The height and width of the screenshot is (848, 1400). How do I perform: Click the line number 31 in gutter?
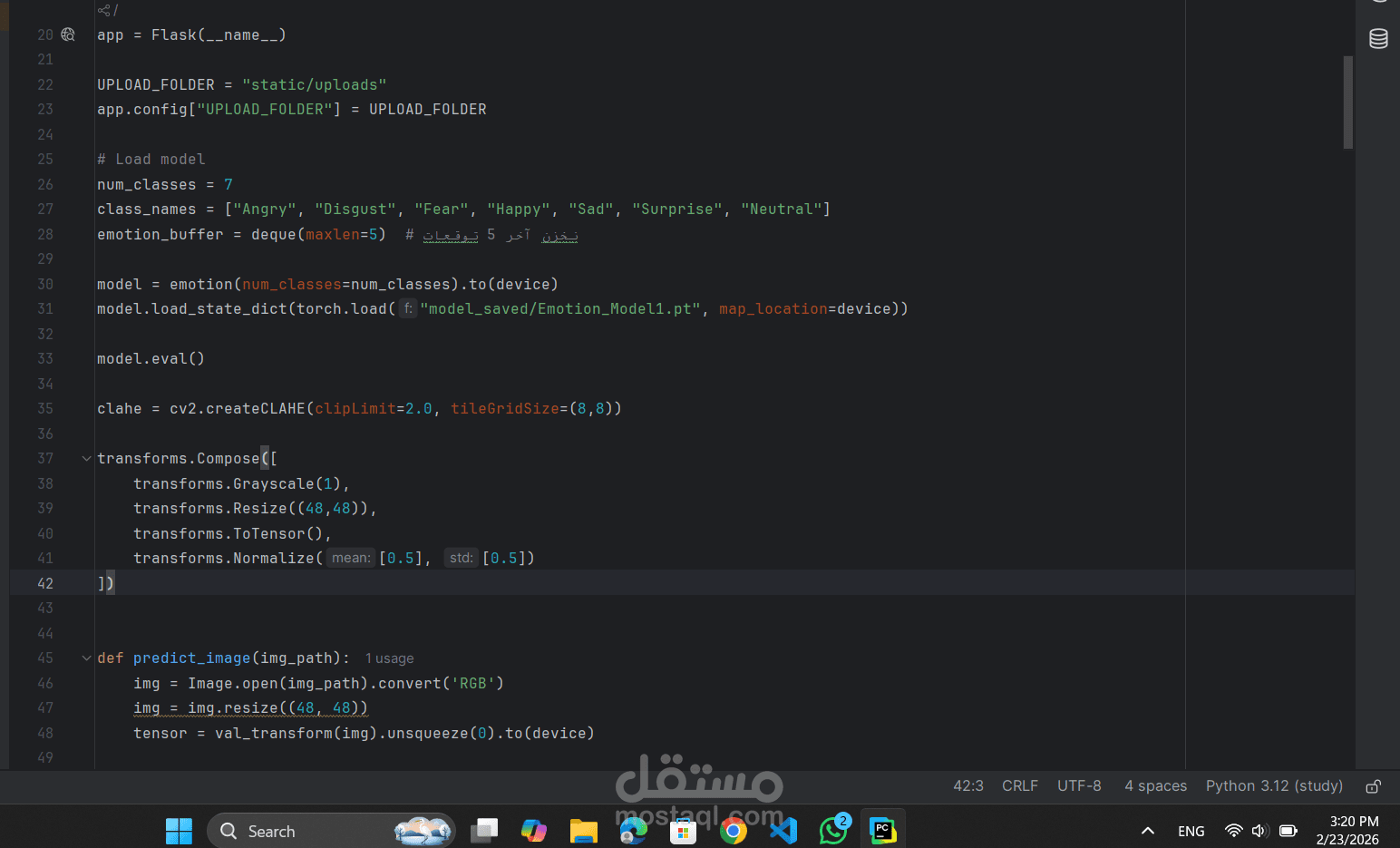point(45,309)
